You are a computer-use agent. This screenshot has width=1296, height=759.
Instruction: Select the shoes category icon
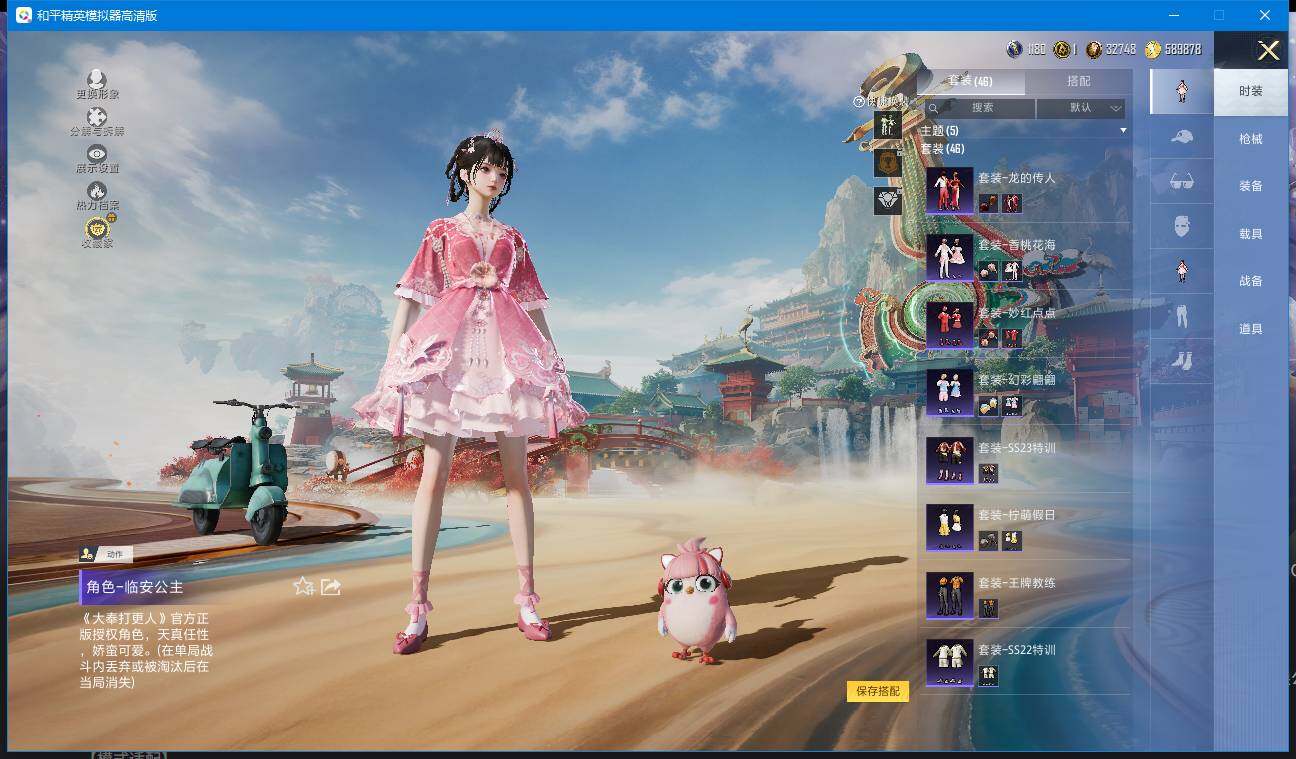1181,360
